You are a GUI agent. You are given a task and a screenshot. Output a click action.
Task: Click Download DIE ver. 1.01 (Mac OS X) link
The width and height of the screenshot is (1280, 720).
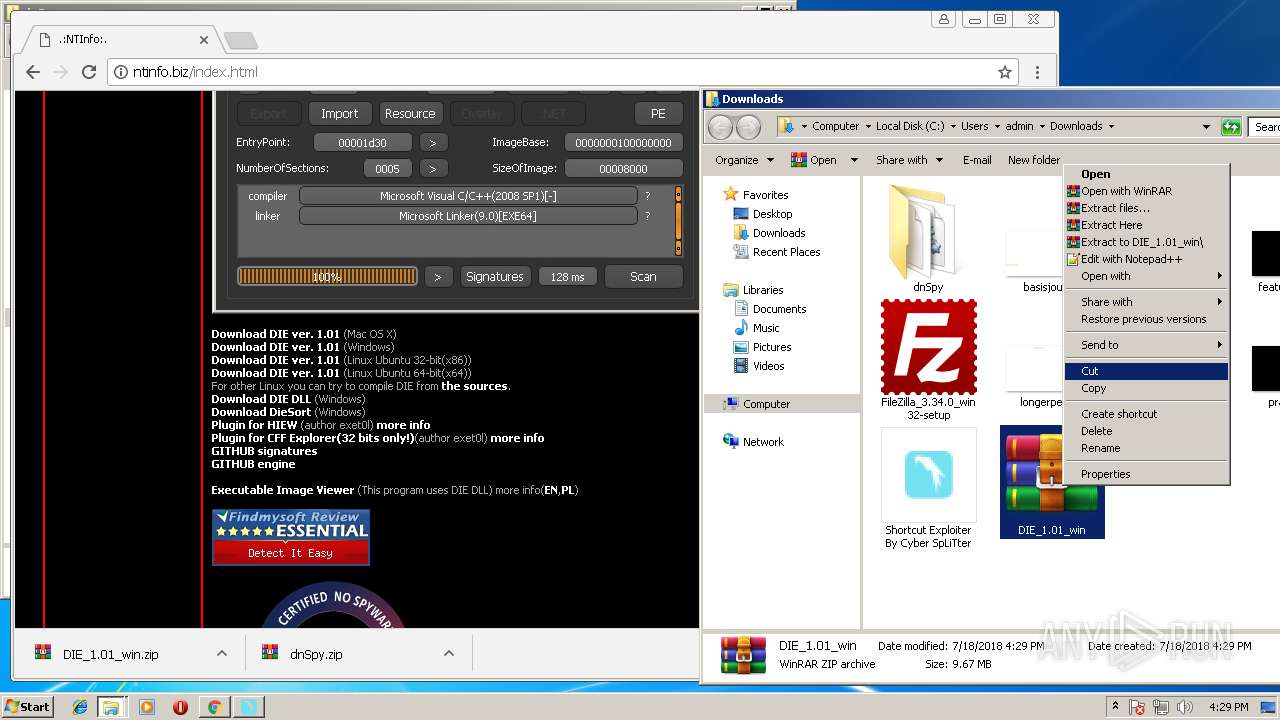pyautogui.click(x=276, y=334)
